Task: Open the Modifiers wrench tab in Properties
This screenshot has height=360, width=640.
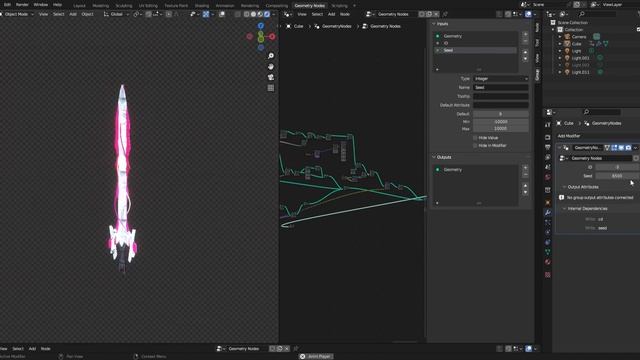Action: point(548,212)
